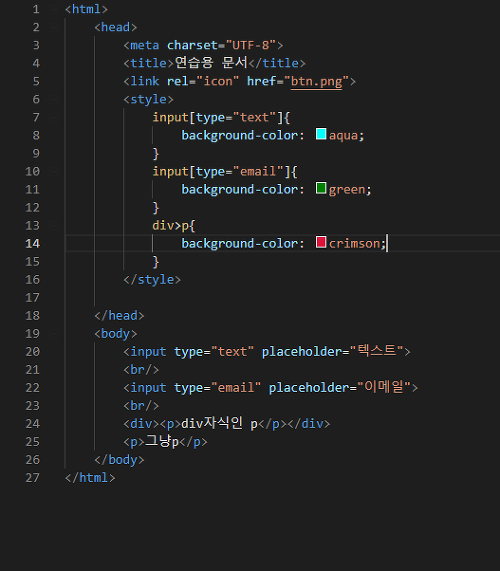Click the href attribute name on line 5

click(x=261, y=81)
